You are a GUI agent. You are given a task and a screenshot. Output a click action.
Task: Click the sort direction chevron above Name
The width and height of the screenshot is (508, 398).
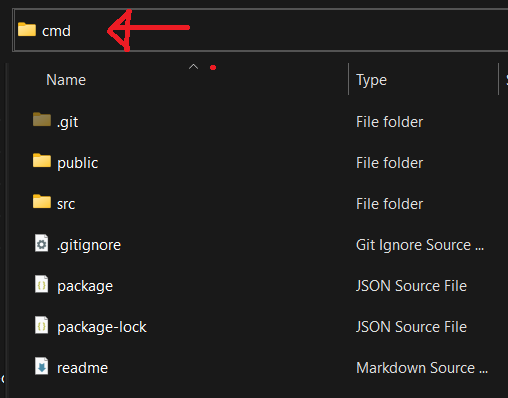[x=193, y=67]
